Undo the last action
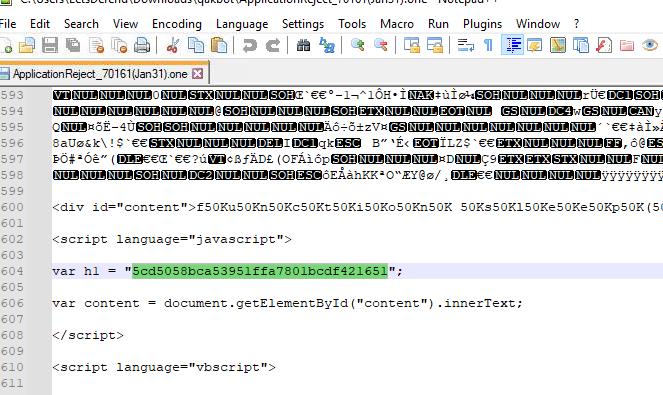663x395 pixels. point(249,45)
